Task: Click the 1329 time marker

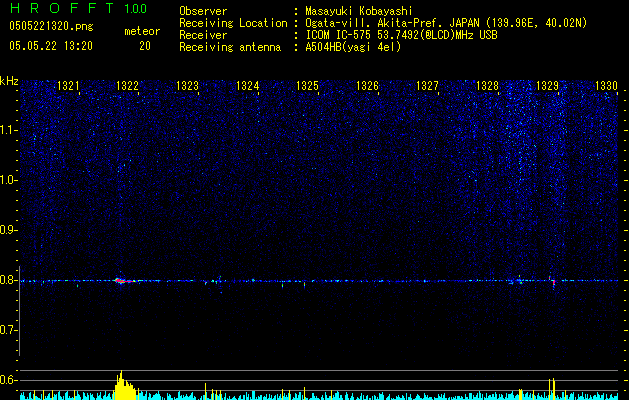Action: pos(547,86)
